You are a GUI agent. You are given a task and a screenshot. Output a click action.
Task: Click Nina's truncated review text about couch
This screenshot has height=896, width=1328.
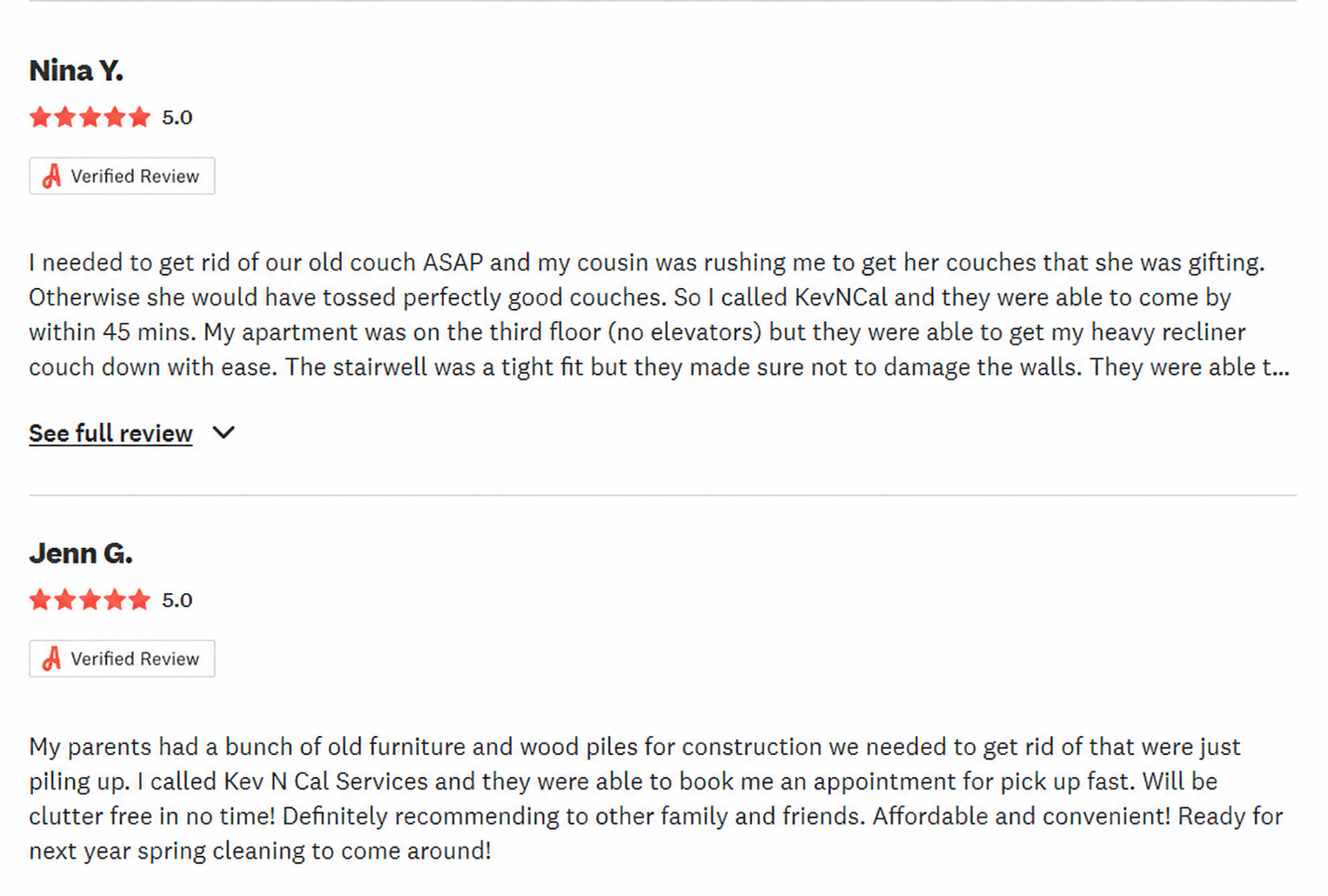[659, 315]
